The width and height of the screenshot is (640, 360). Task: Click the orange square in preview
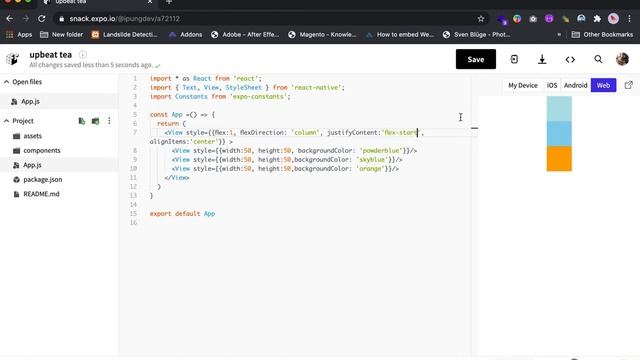(x=559, y=159)
